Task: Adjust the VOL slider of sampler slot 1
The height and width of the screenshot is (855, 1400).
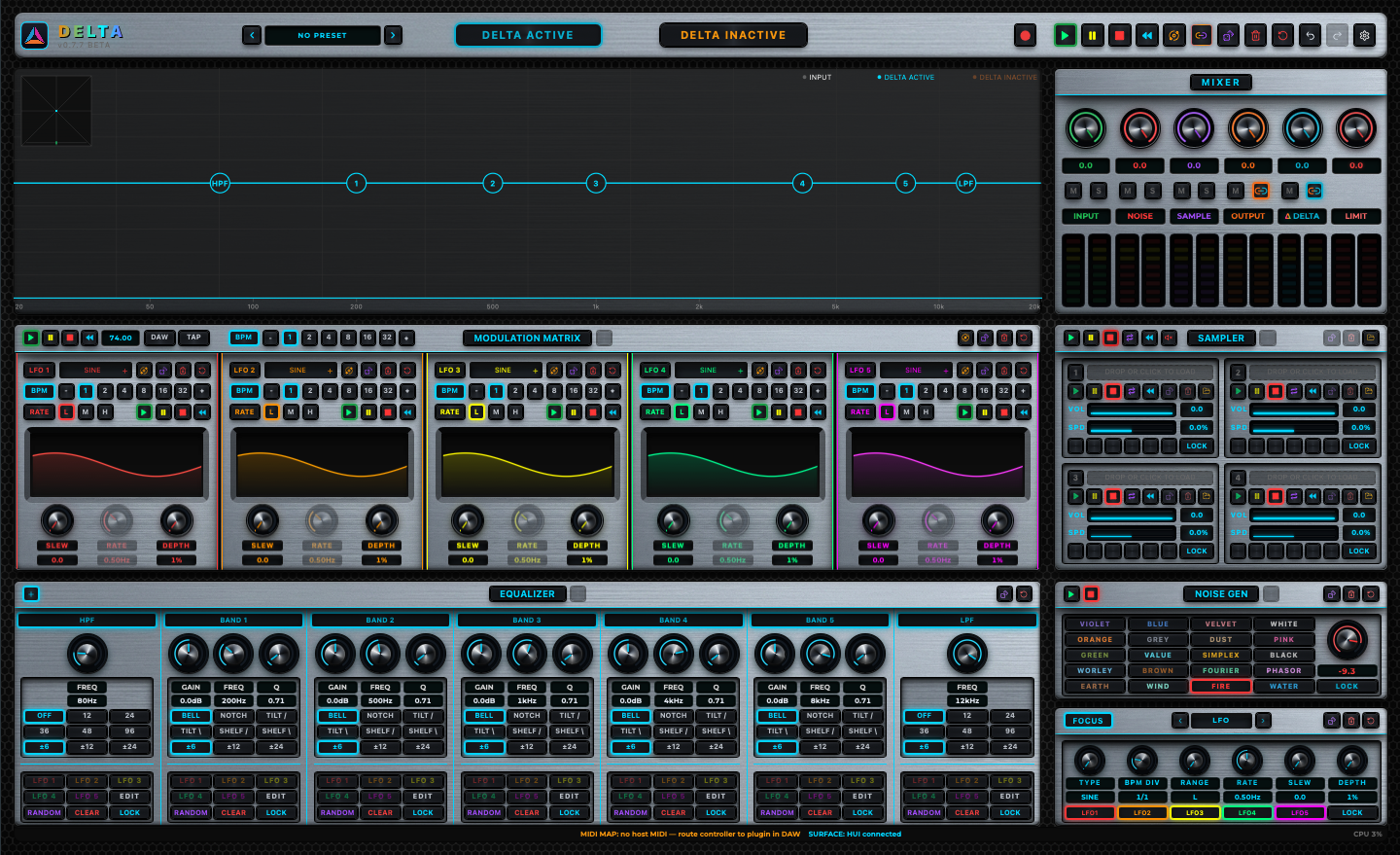Action: (1132, 410)
